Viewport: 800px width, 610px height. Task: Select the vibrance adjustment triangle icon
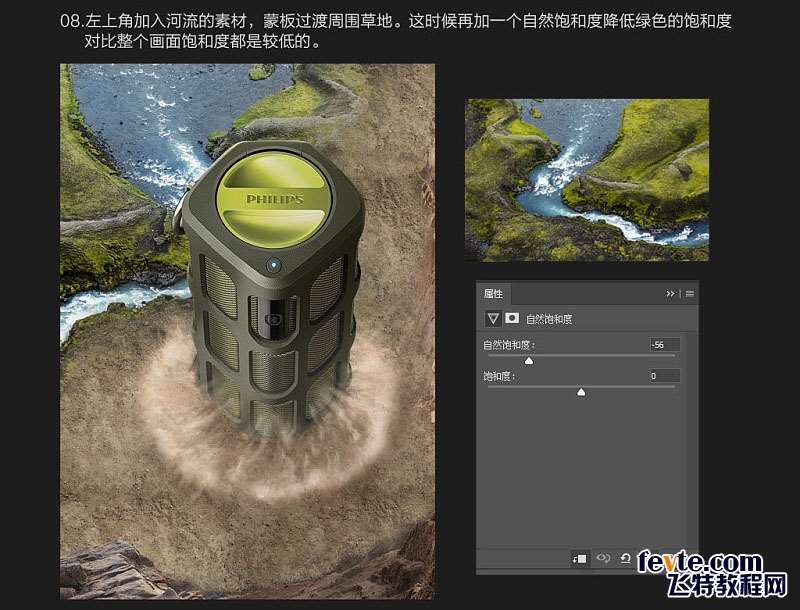pos(493,319)
